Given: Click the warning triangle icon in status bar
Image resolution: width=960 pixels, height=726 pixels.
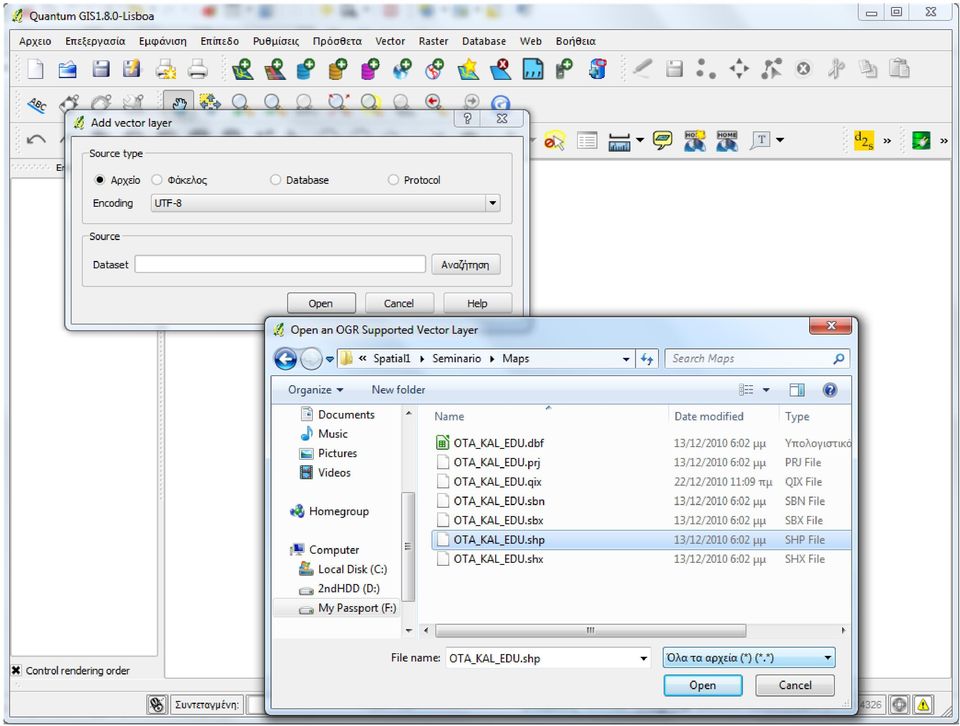Looking at the screenshot, I should click(923, 705).
